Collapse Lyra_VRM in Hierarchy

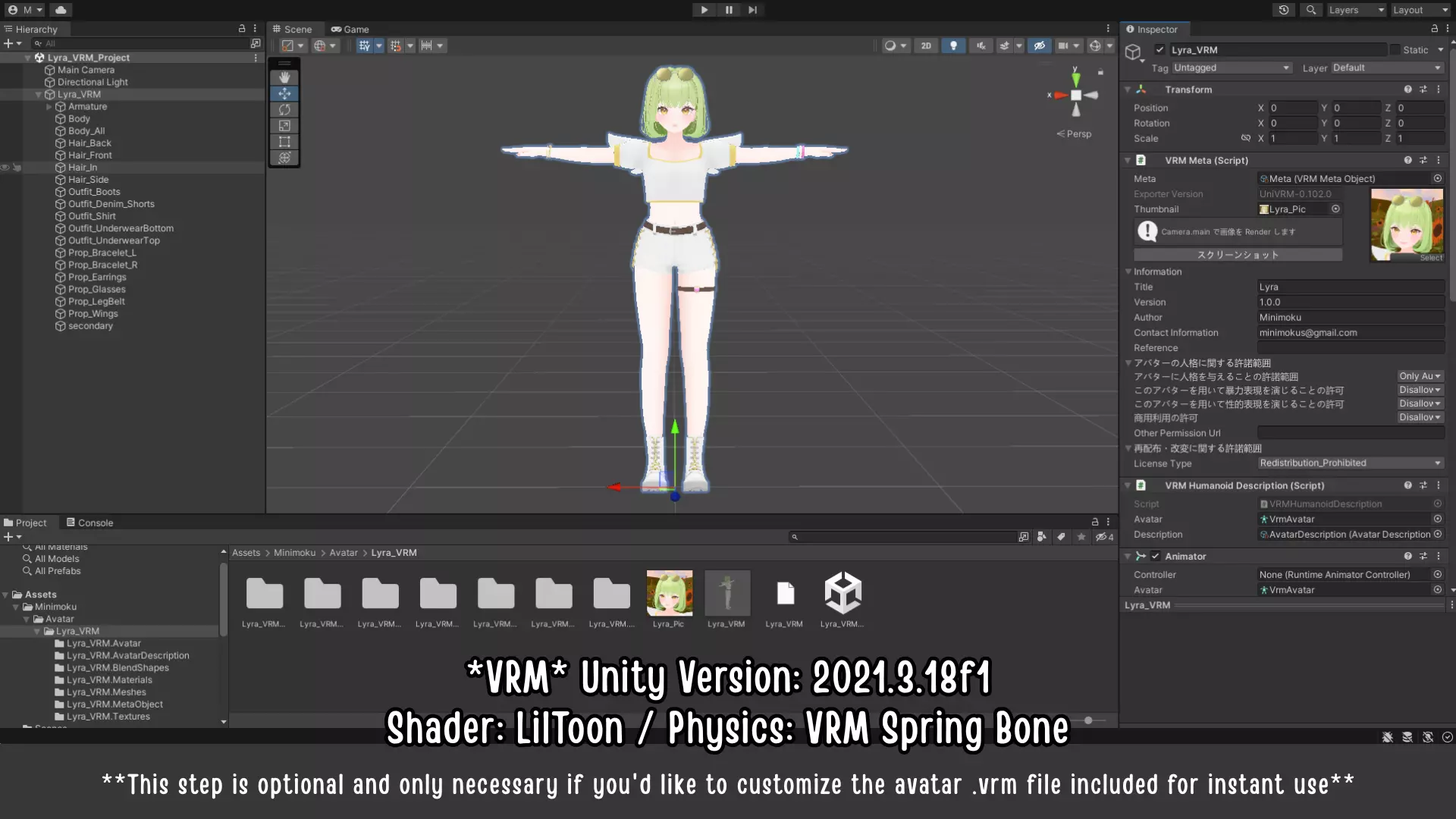coord(39,94)
